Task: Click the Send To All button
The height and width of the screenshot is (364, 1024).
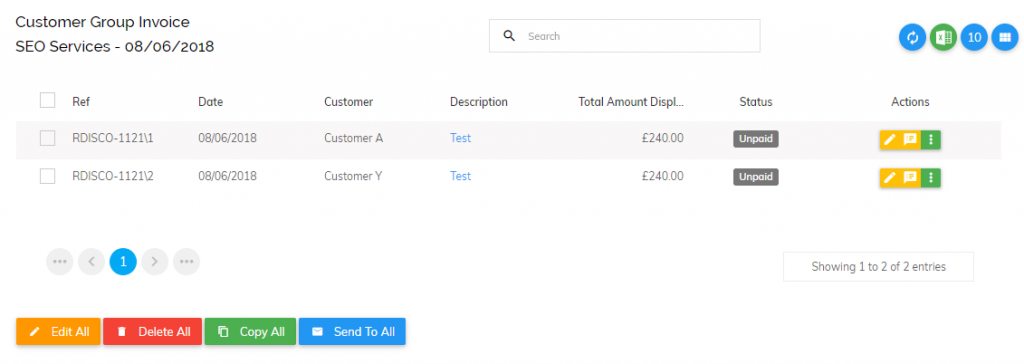Action: [353, 331]
